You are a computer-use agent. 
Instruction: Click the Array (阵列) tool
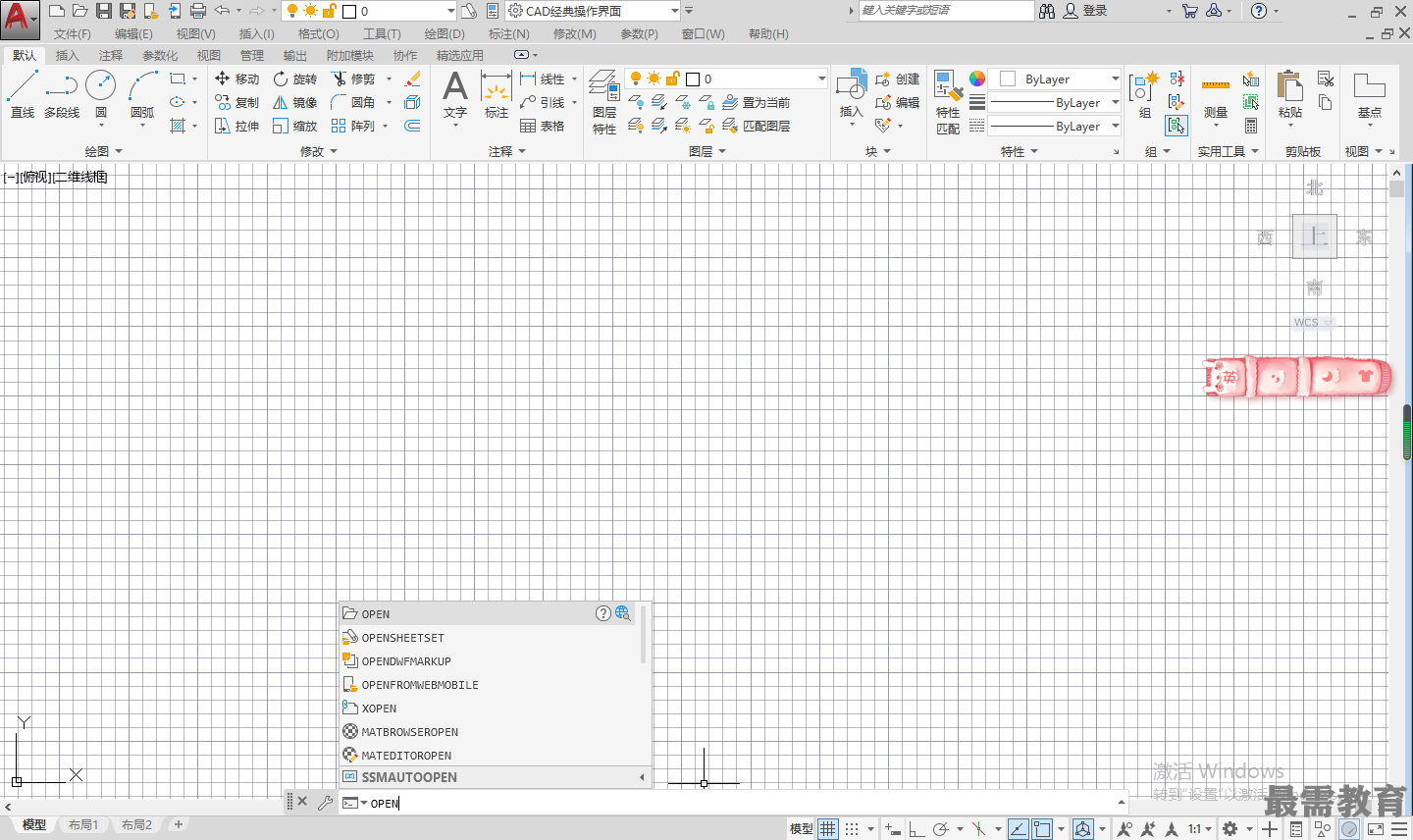pyautogui.click(x=354, y=126)
